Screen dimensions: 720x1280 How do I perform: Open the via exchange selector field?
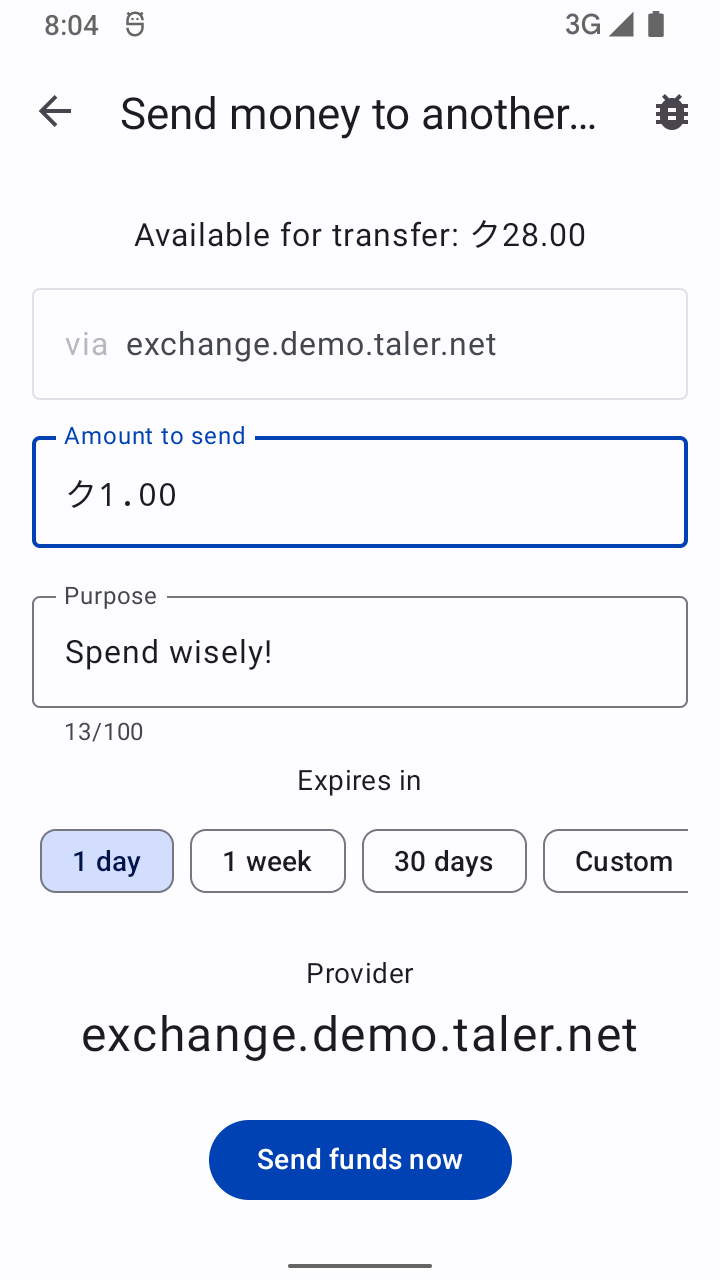[x=360, y=344]
